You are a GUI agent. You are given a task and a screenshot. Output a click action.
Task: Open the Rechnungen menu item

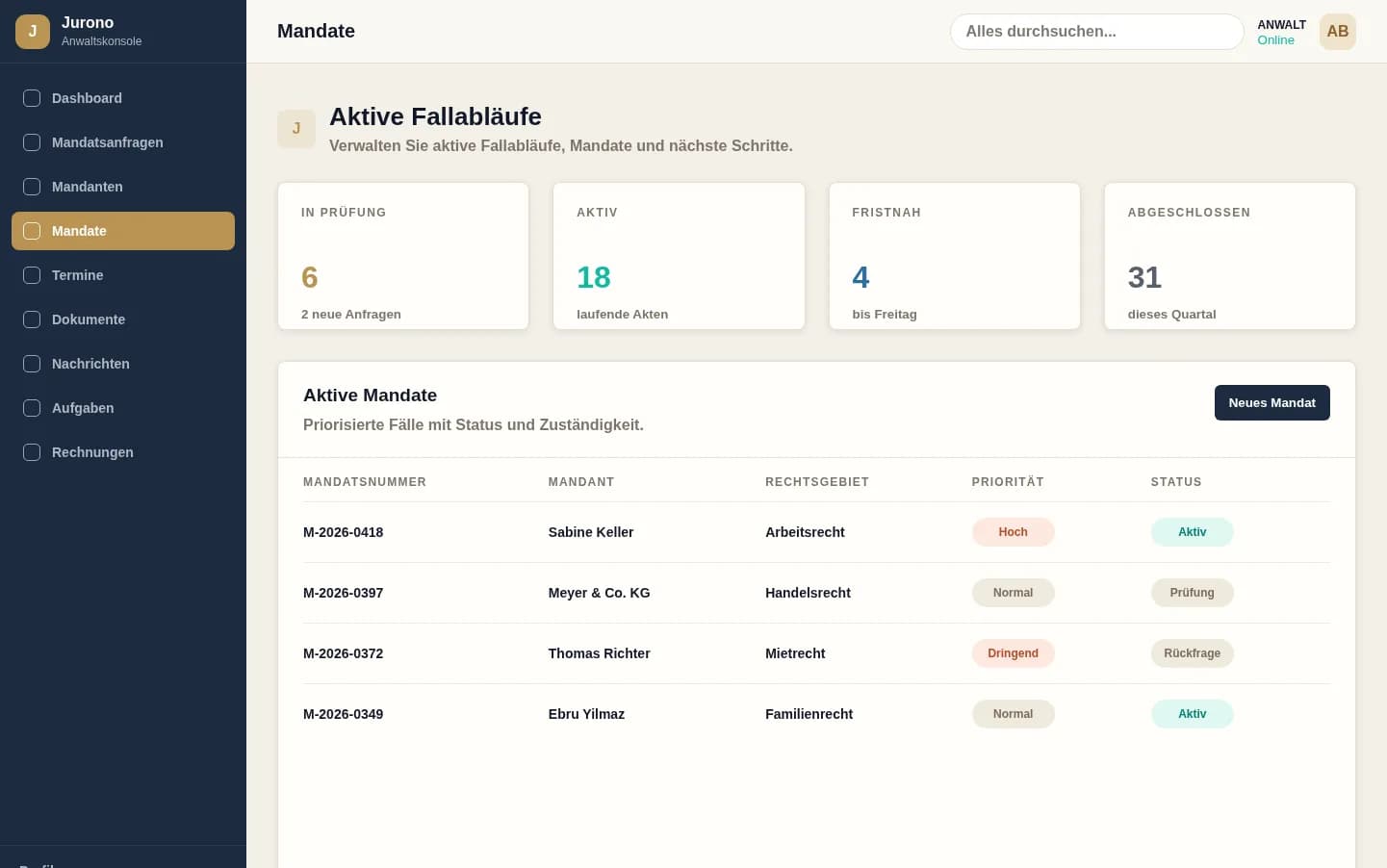pyautogui.click(x=123, y=452)
